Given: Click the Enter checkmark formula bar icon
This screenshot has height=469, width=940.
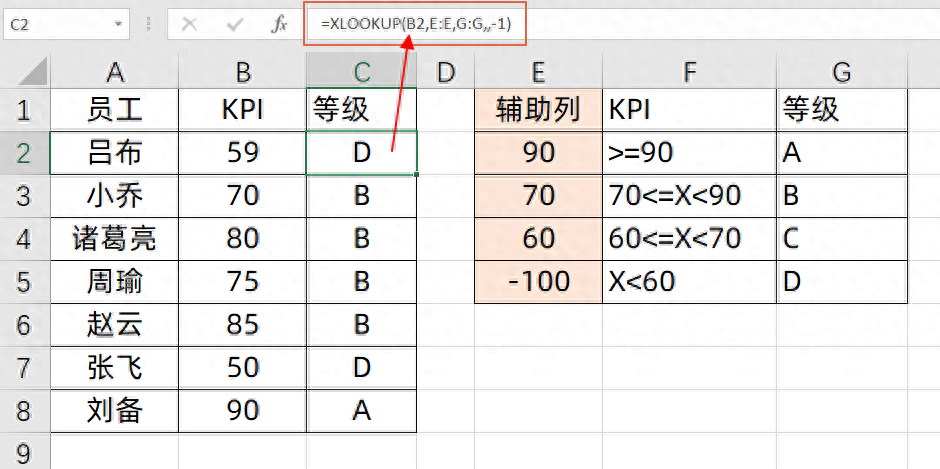Looking at the screenshot, I should point(234,25).
